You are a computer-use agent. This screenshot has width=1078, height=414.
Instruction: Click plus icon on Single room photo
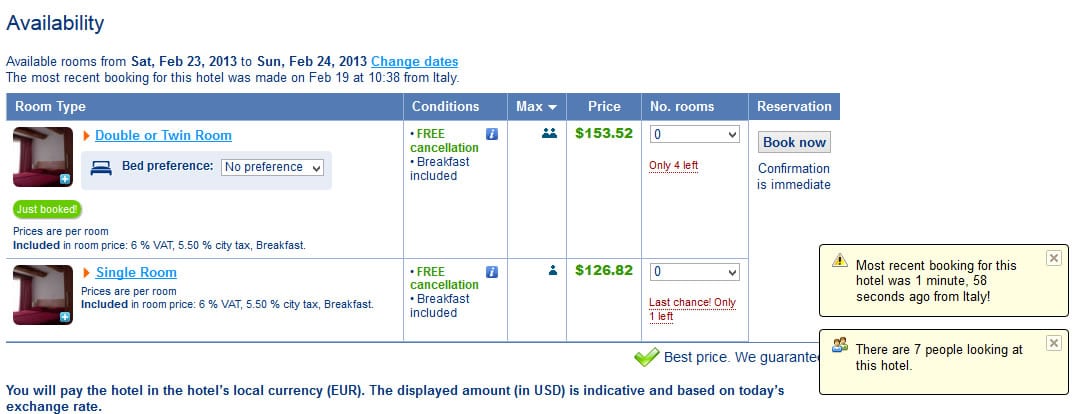[x=65, y=317]
